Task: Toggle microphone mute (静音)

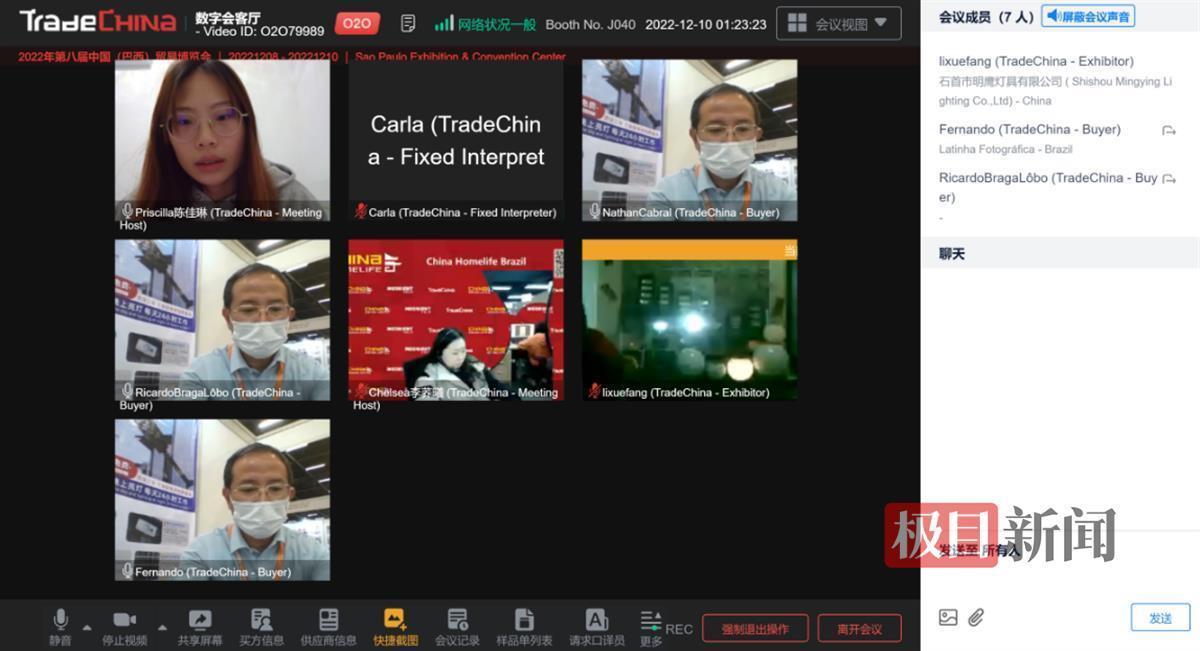Action: click(x=61, y=621)
